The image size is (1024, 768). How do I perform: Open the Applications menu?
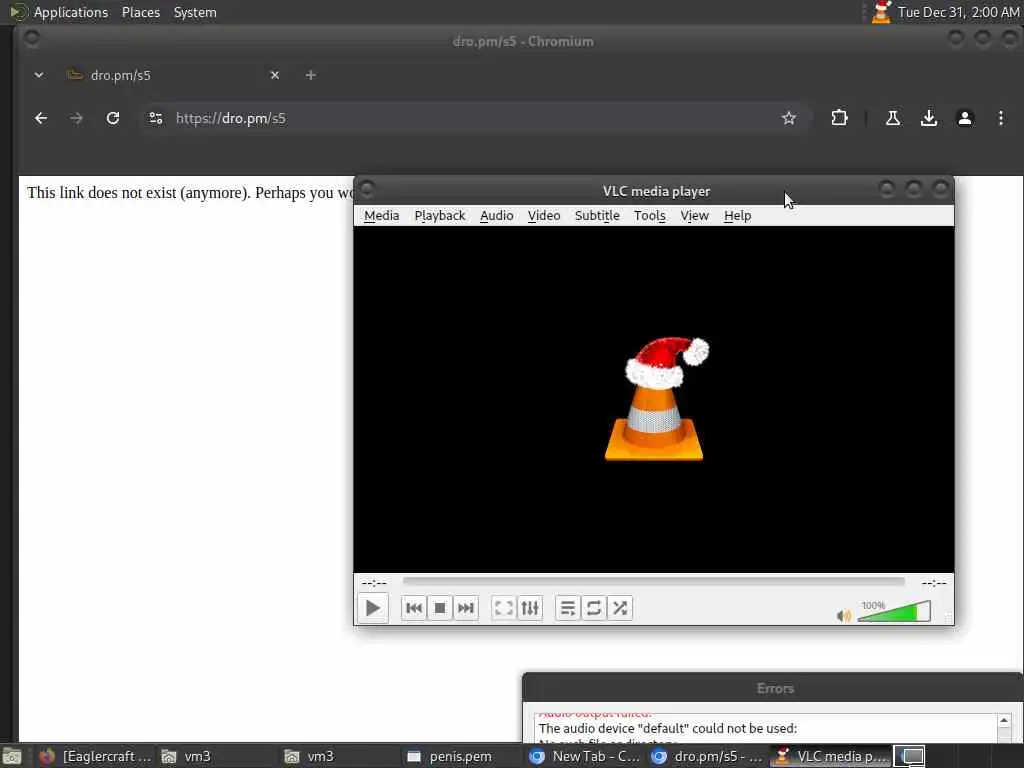[71, 12]
